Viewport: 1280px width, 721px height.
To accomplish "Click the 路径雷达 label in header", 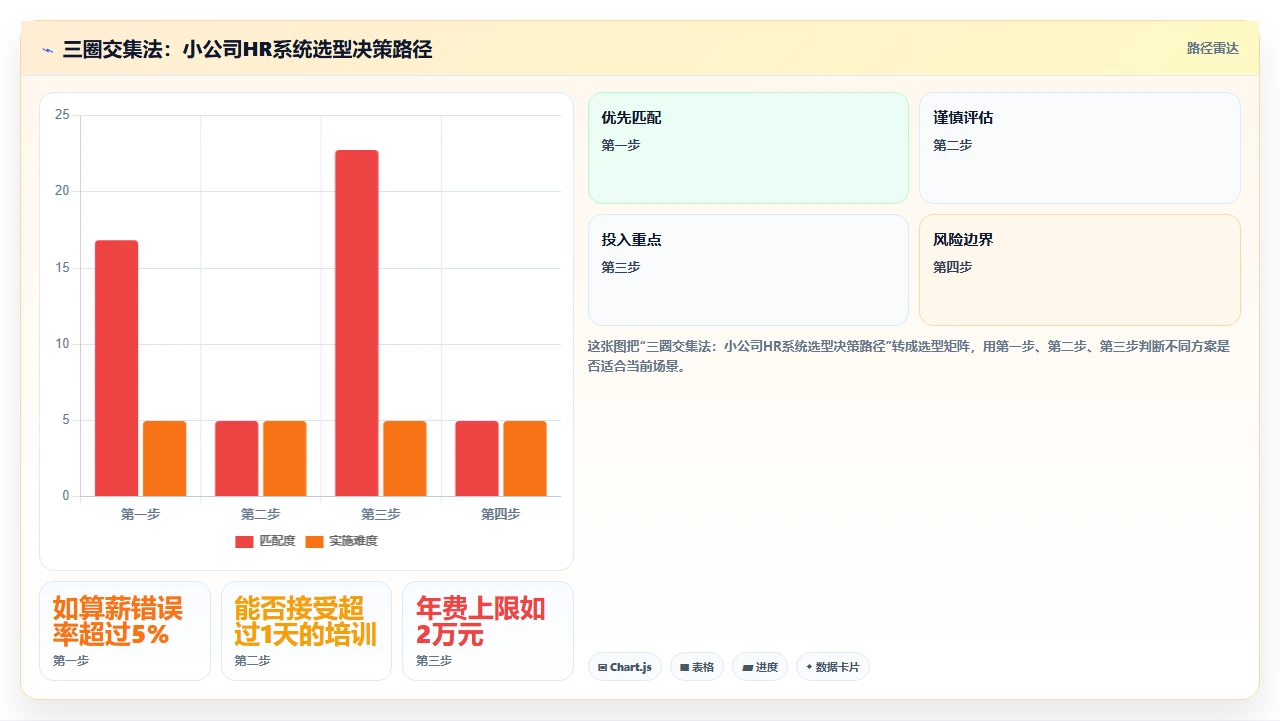I will click(1212, 48).
